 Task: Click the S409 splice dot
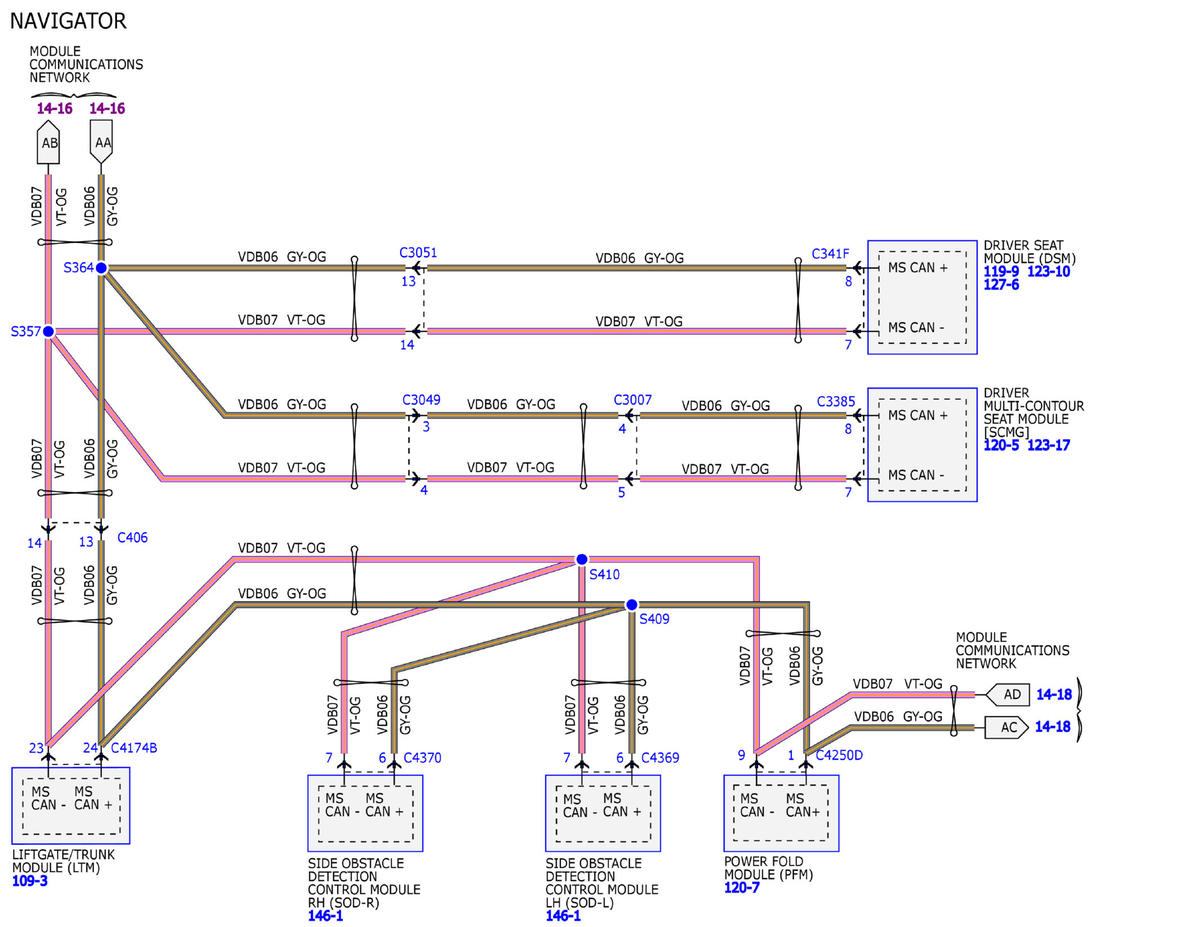point(631,604)
